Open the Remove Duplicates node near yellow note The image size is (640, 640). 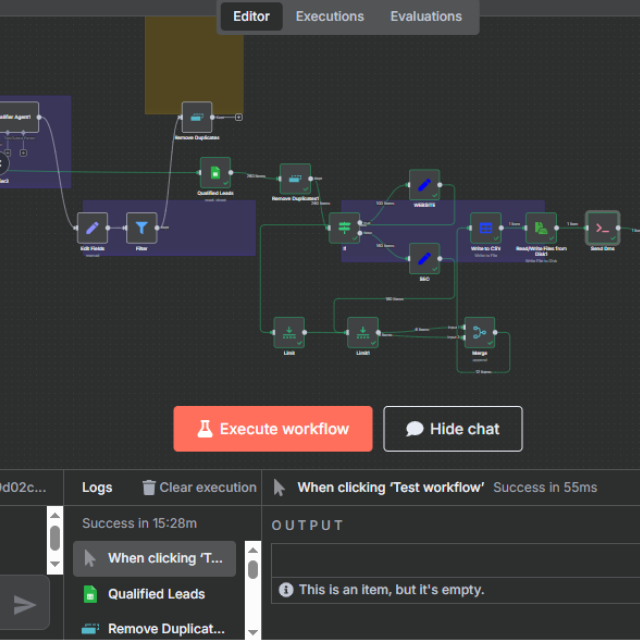coord(197,117)
